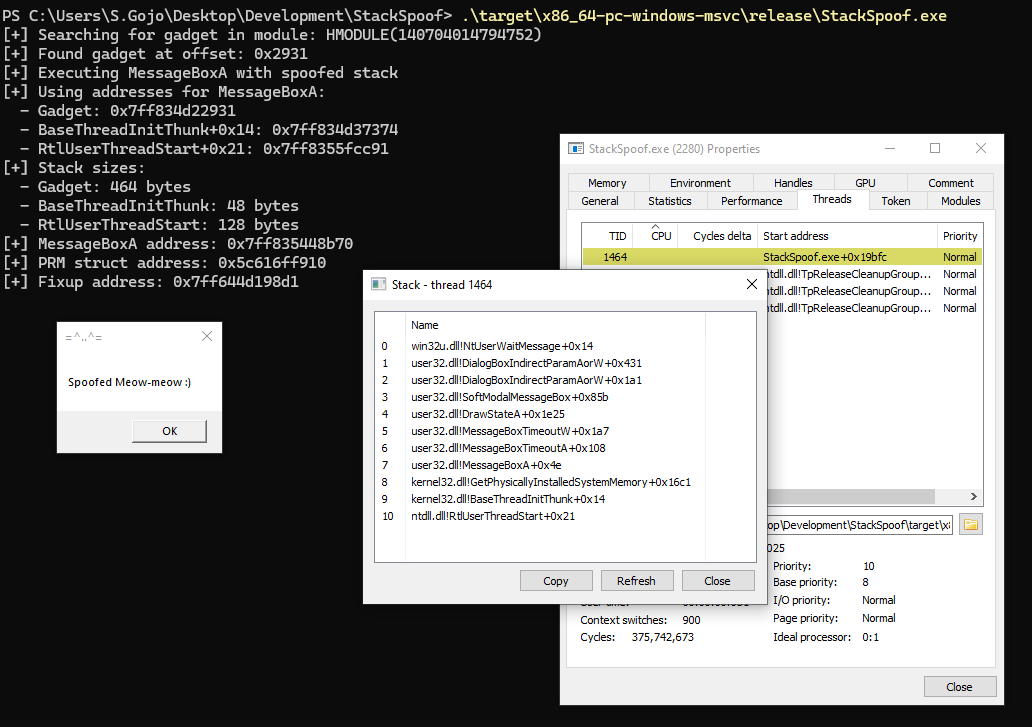Screen dimensions: 1032x727
Task: Open the Comment tab
Action: [950, 183]
